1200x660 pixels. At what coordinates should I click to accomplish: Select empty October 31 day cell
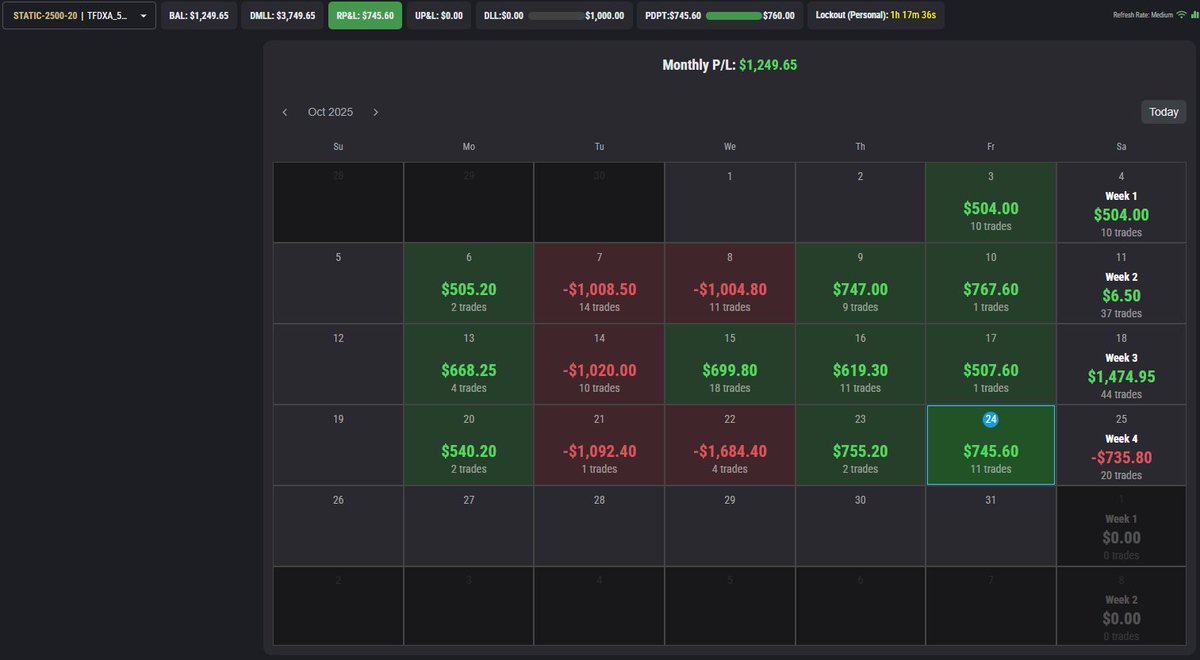point(991,526)
